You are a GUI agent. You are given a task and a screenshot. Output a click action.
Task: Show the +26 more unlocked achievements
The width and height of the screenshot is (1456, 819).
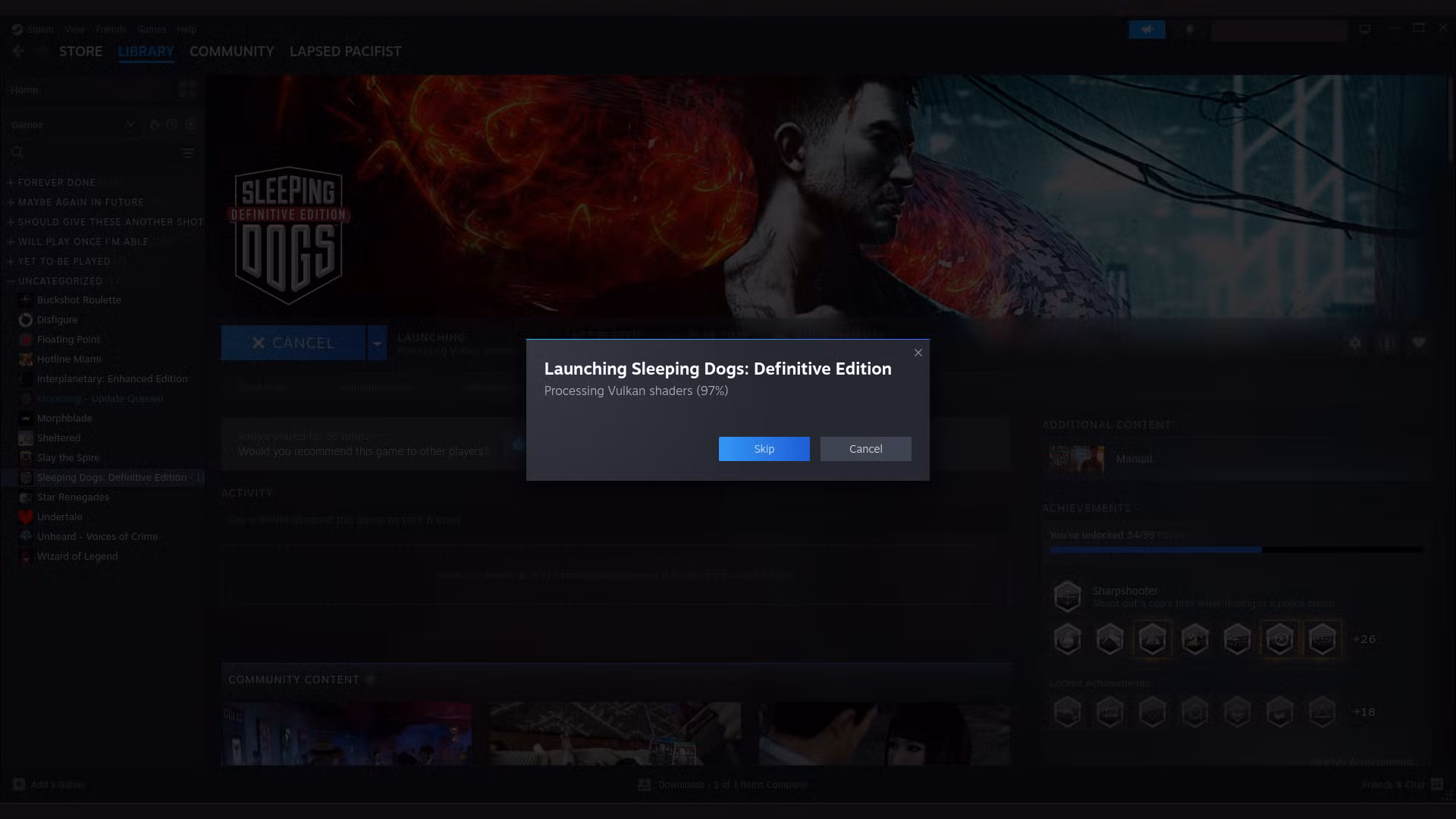1364,639
